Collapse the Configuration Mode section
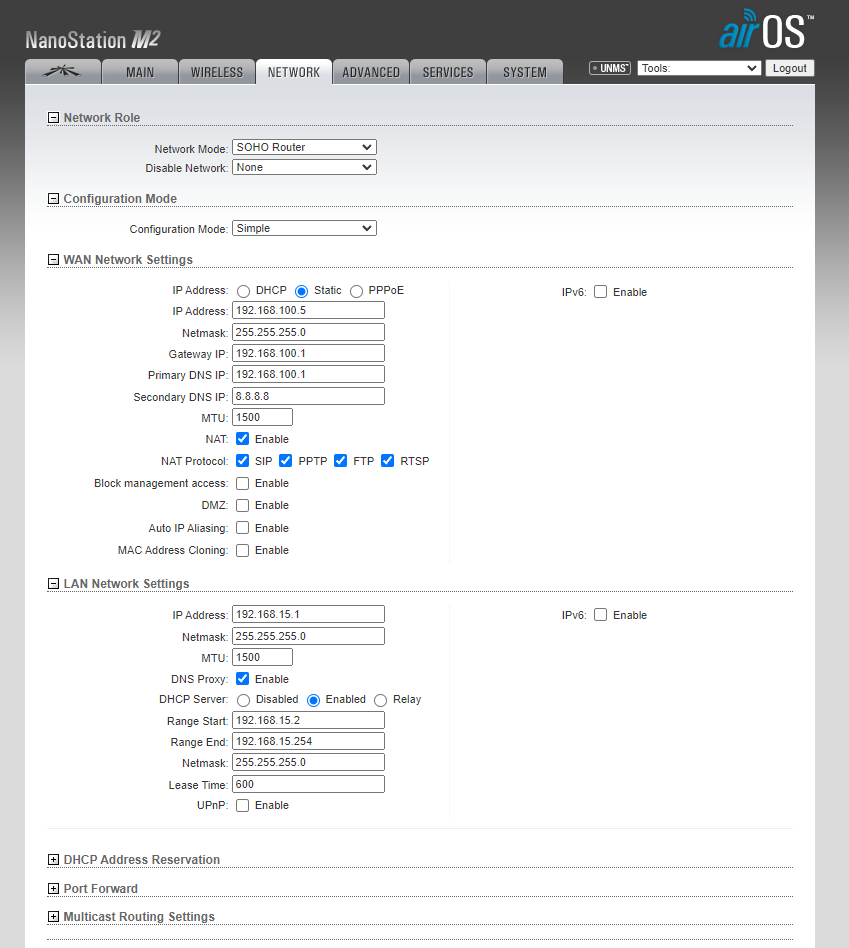 coord(53,199)
